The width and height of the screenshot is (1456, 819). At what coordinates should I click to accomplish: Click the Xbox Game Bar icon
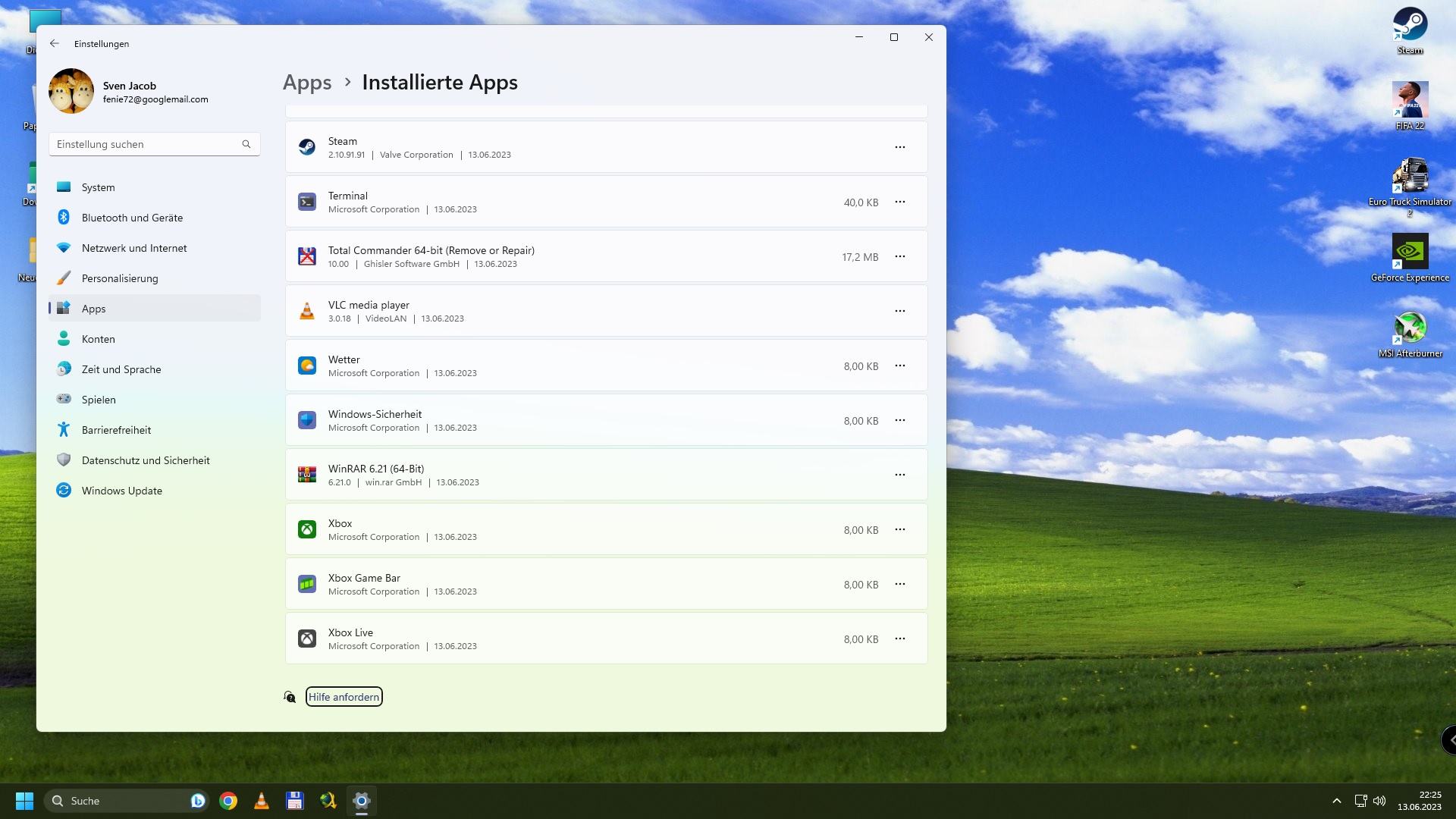307,584
